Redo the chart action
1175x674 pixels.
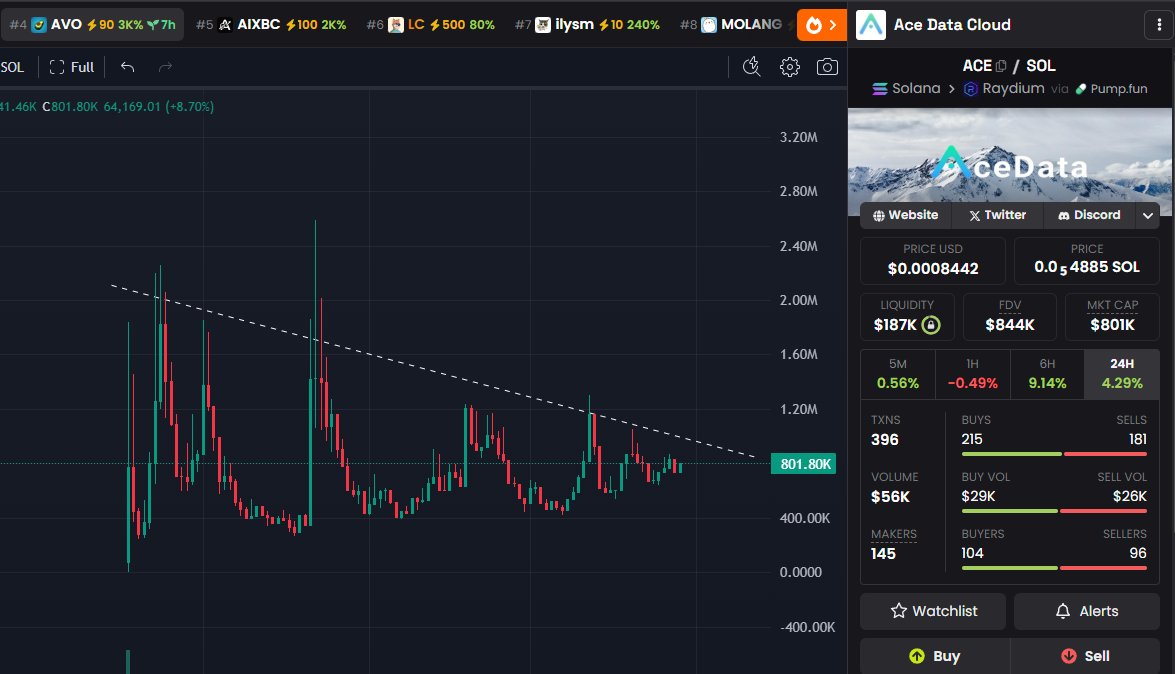(165, 67)
